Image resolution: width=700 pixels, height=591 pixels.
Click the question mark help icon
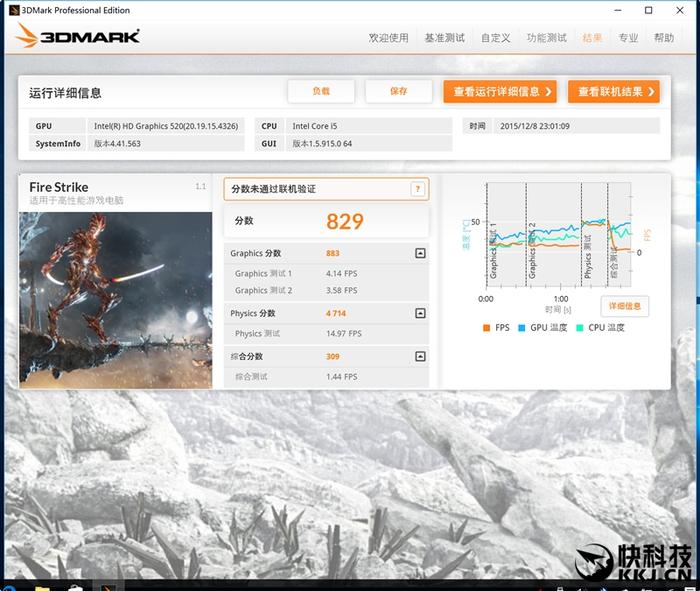click(x=418, y=189)
